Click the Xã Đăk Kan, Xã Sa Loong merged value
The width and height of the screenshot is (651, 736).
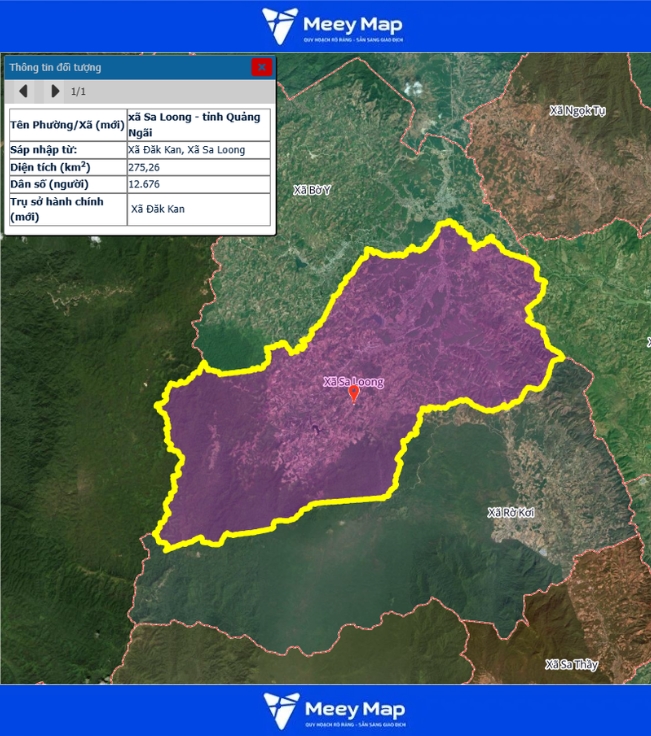tap(186, 149)
